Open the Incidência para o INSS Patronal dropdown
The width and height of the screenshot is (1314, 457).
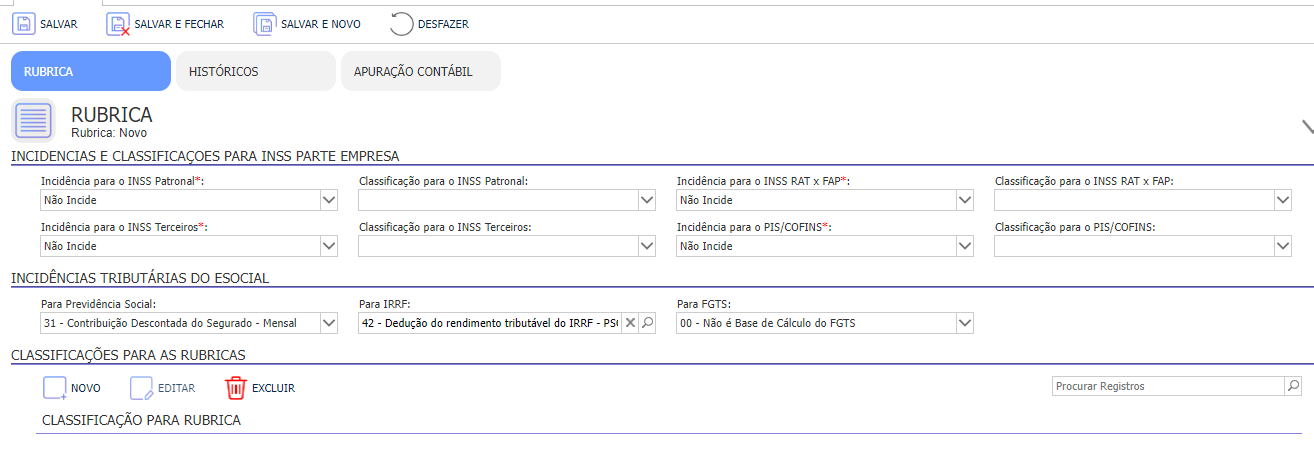329,200
